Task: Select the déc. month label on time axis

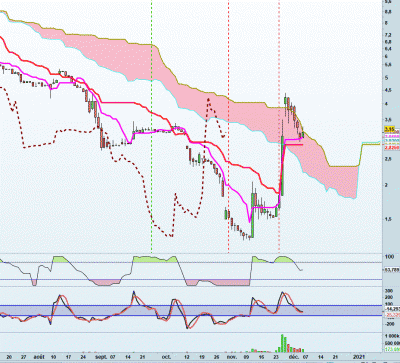Action: (293, 357)
